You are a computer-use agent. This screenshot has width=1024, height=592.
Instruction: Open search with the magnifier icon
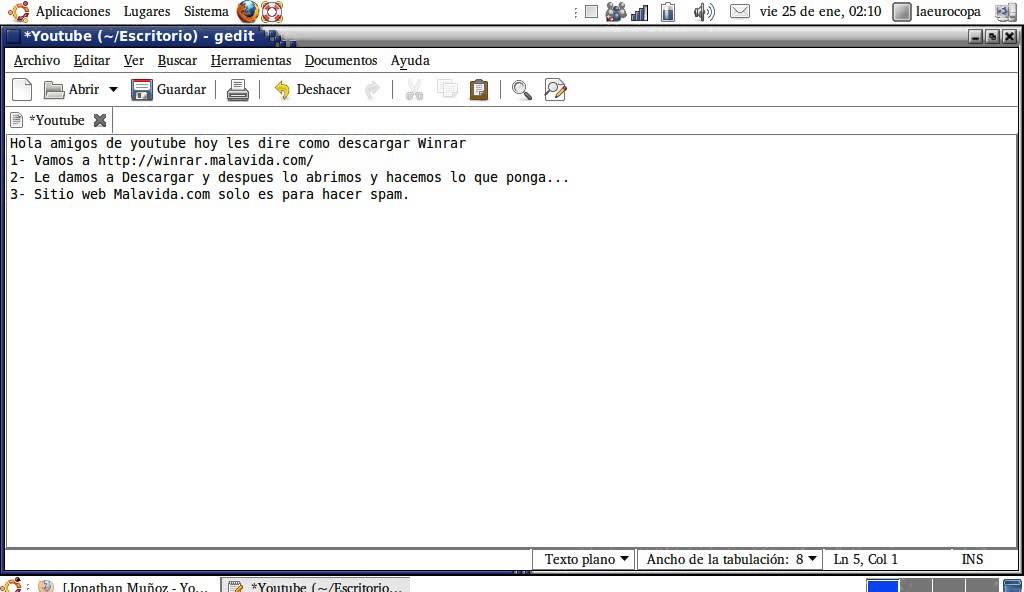point(521,90)
